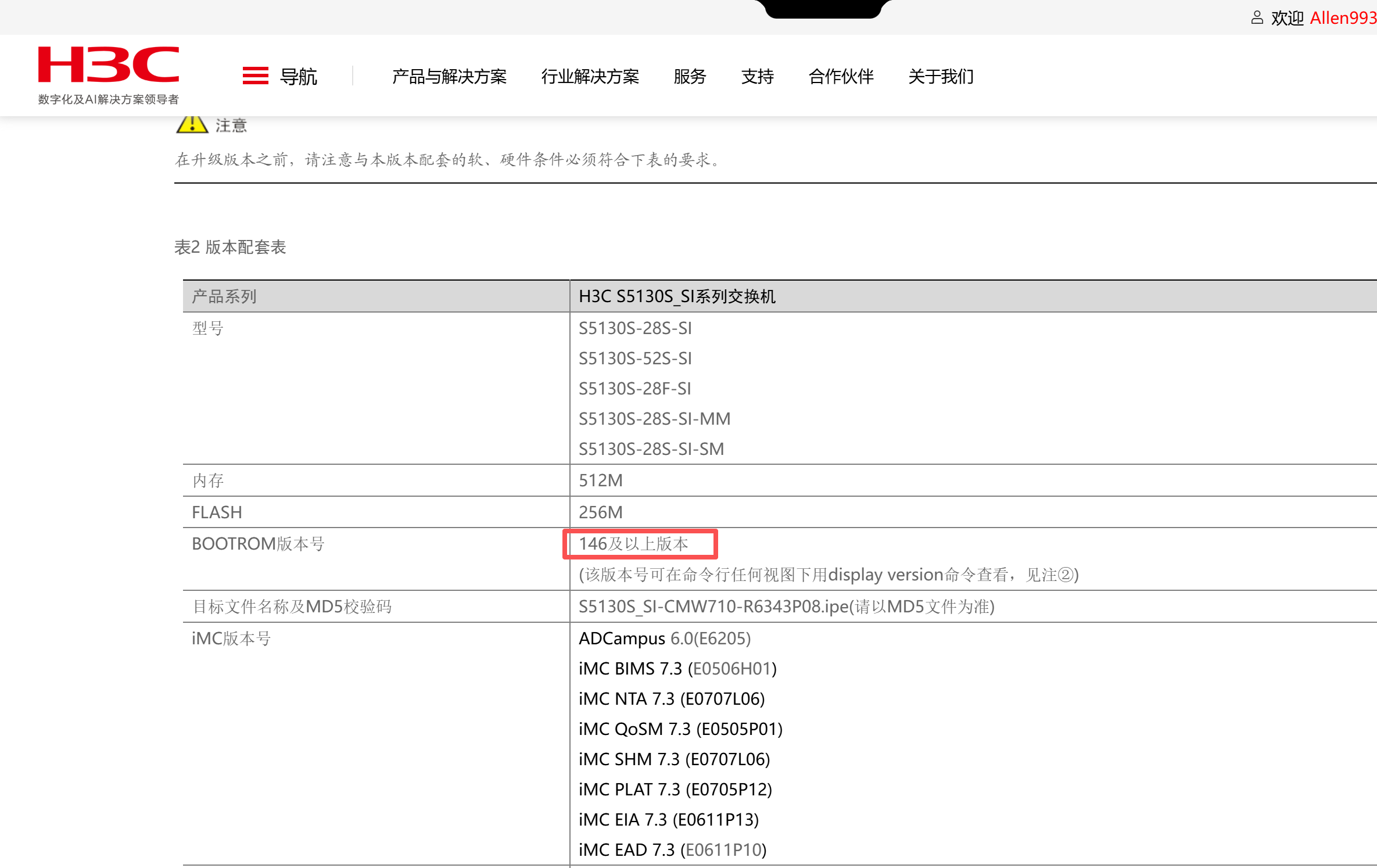Viewport: 1377px width, 868px height.
Task: Click the Allen993 username link
Action: point(1343,18)
